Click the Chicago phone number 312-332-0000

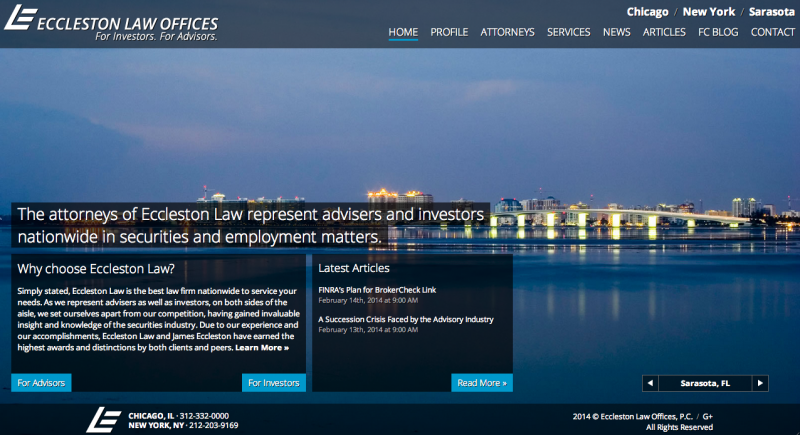coord(204,416)
